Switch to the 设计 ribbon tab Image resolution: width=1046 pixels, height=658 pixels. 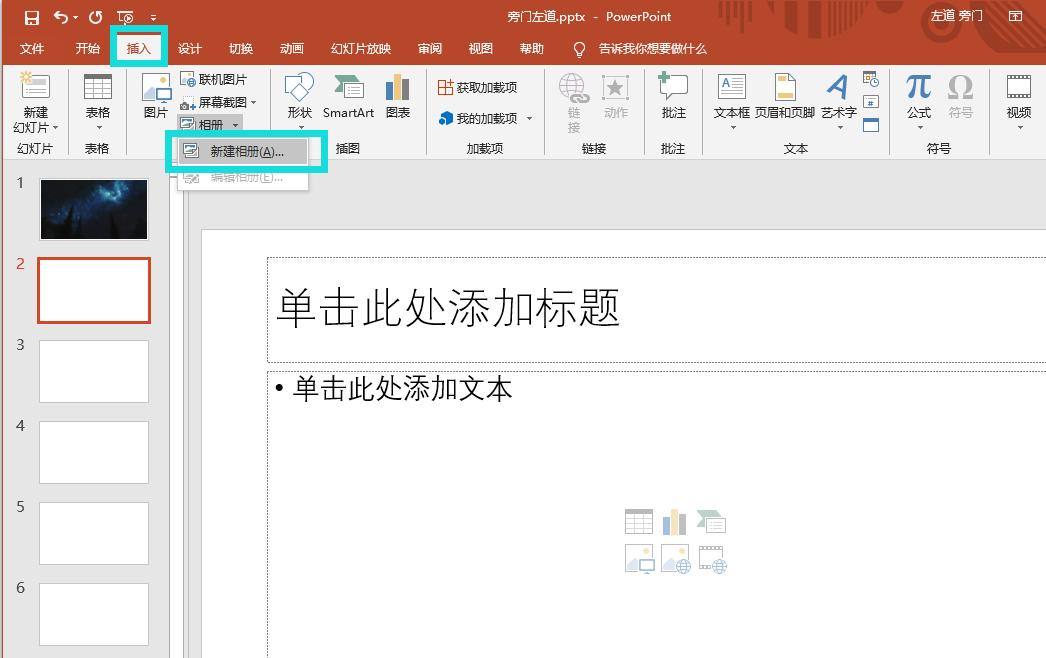click(190, 48)
